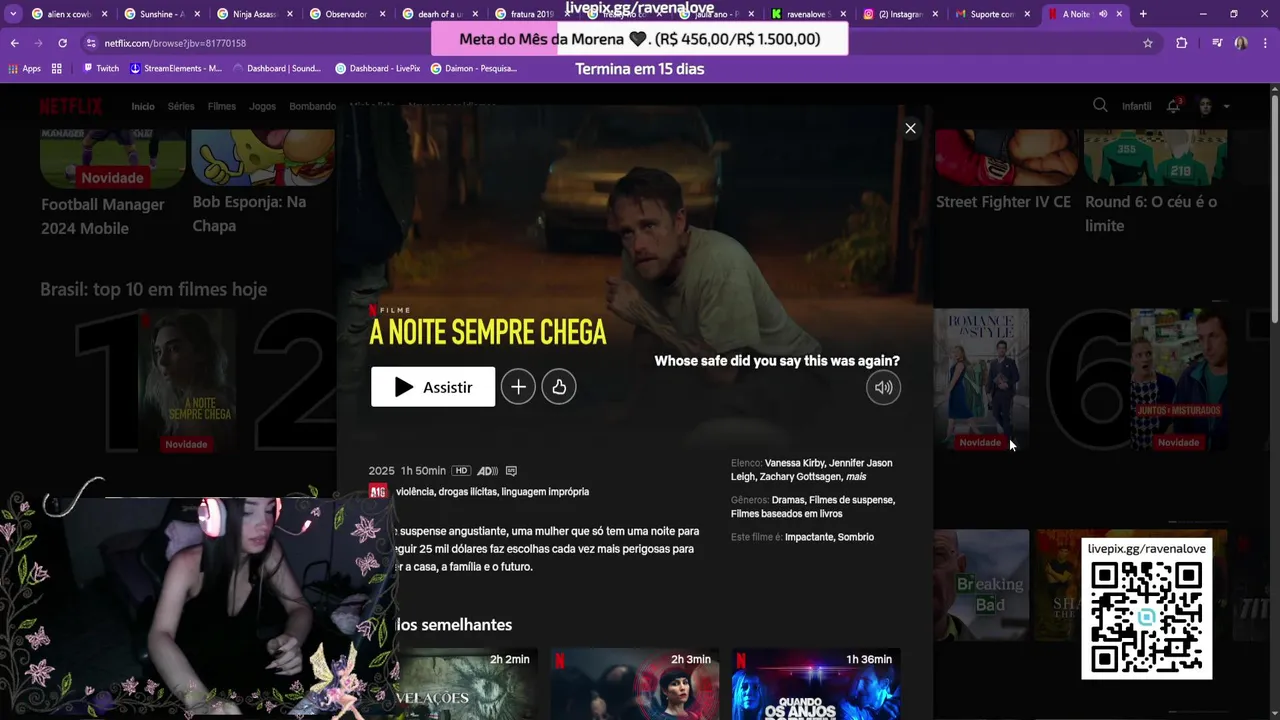Play the movie with the Assistir button
Image resolution: width=1280 pixels, height=720 pixels.
[x=433, y=387]
